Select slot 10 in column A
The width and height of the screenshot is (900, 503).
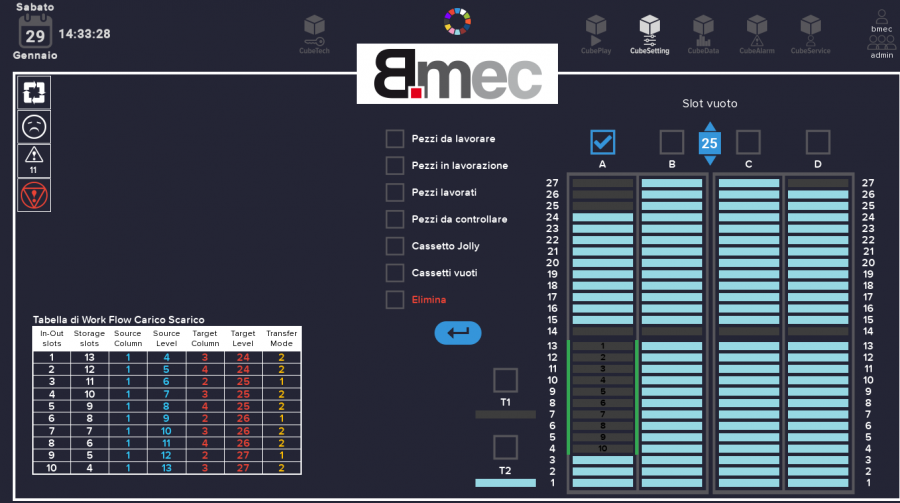603,448
